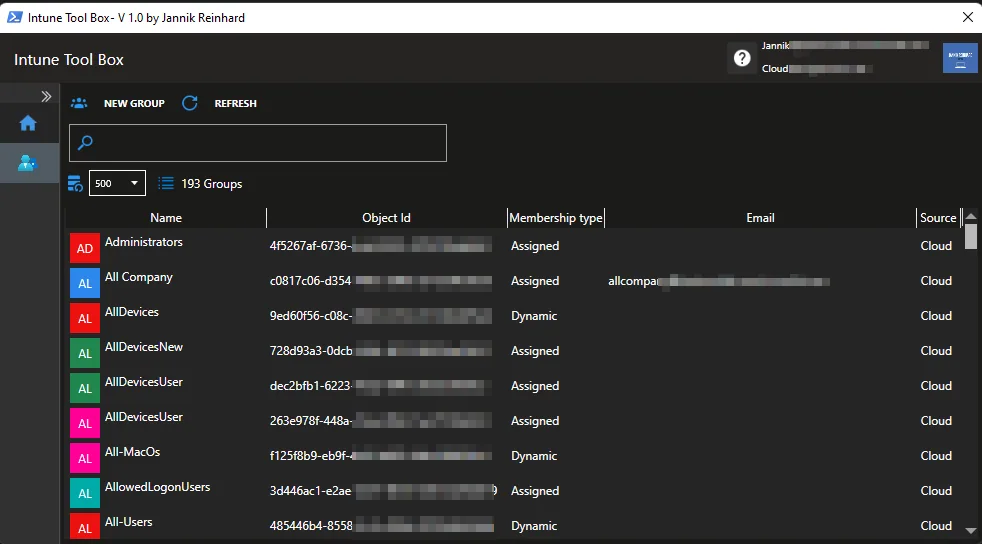982x544 pixels.
Task: Select the All-MacOs group name
Action: coord(132,452)
